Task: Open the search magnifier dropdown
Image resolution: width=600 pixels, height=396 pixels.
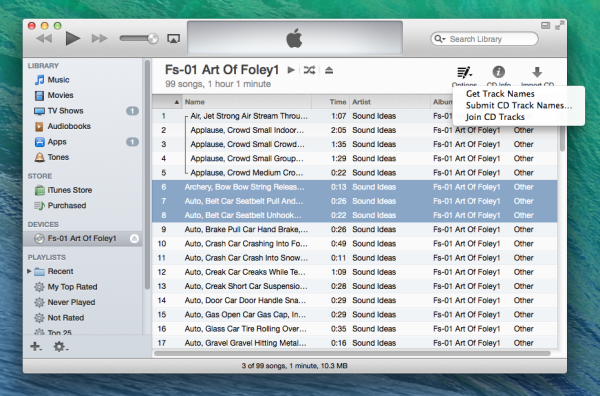Action: 440,39
